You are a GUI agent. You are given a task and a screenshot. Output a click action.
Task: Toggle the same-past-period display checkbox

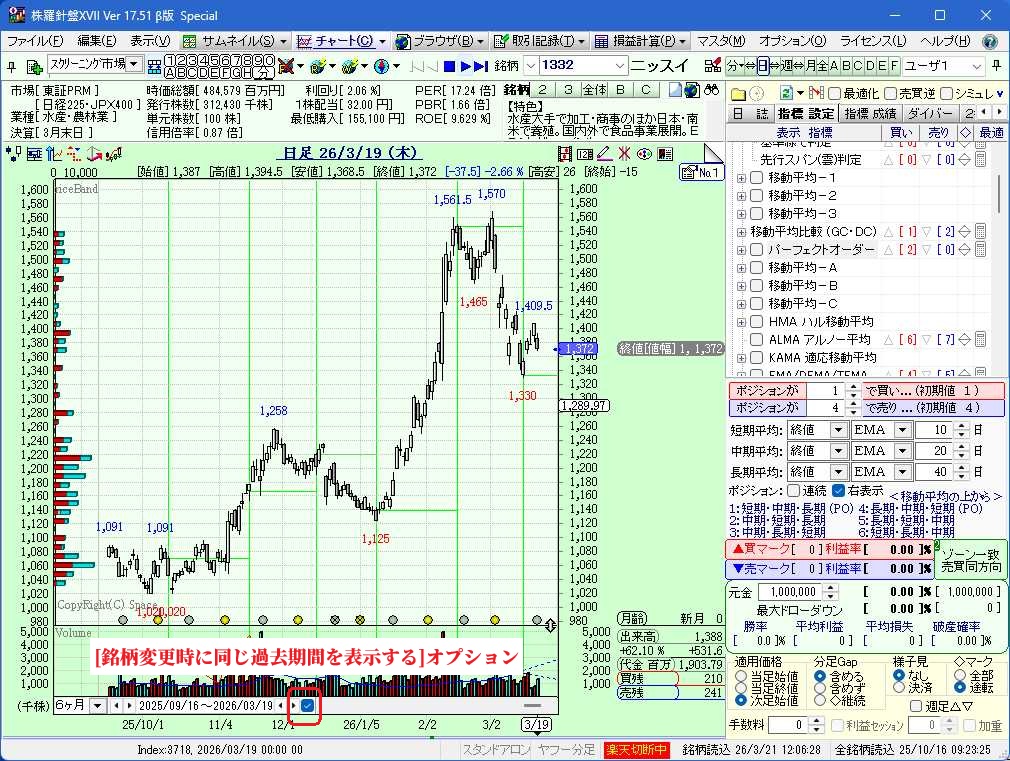[x=308, y=706]
